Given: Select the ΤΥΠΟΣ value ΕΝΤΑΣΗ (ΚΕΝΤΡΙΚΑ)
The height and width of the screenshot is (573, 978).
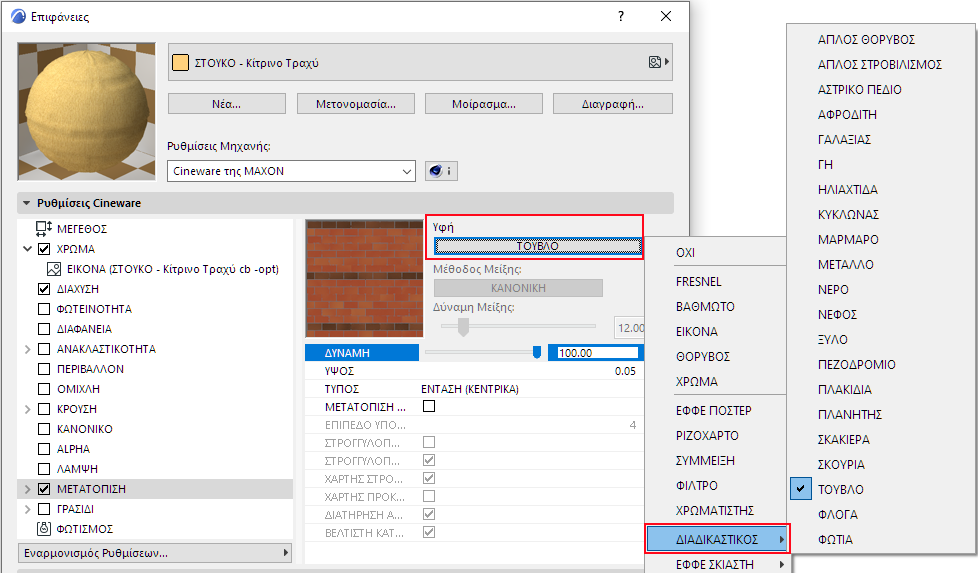Looking at the screenshot, I should point(470,389).
